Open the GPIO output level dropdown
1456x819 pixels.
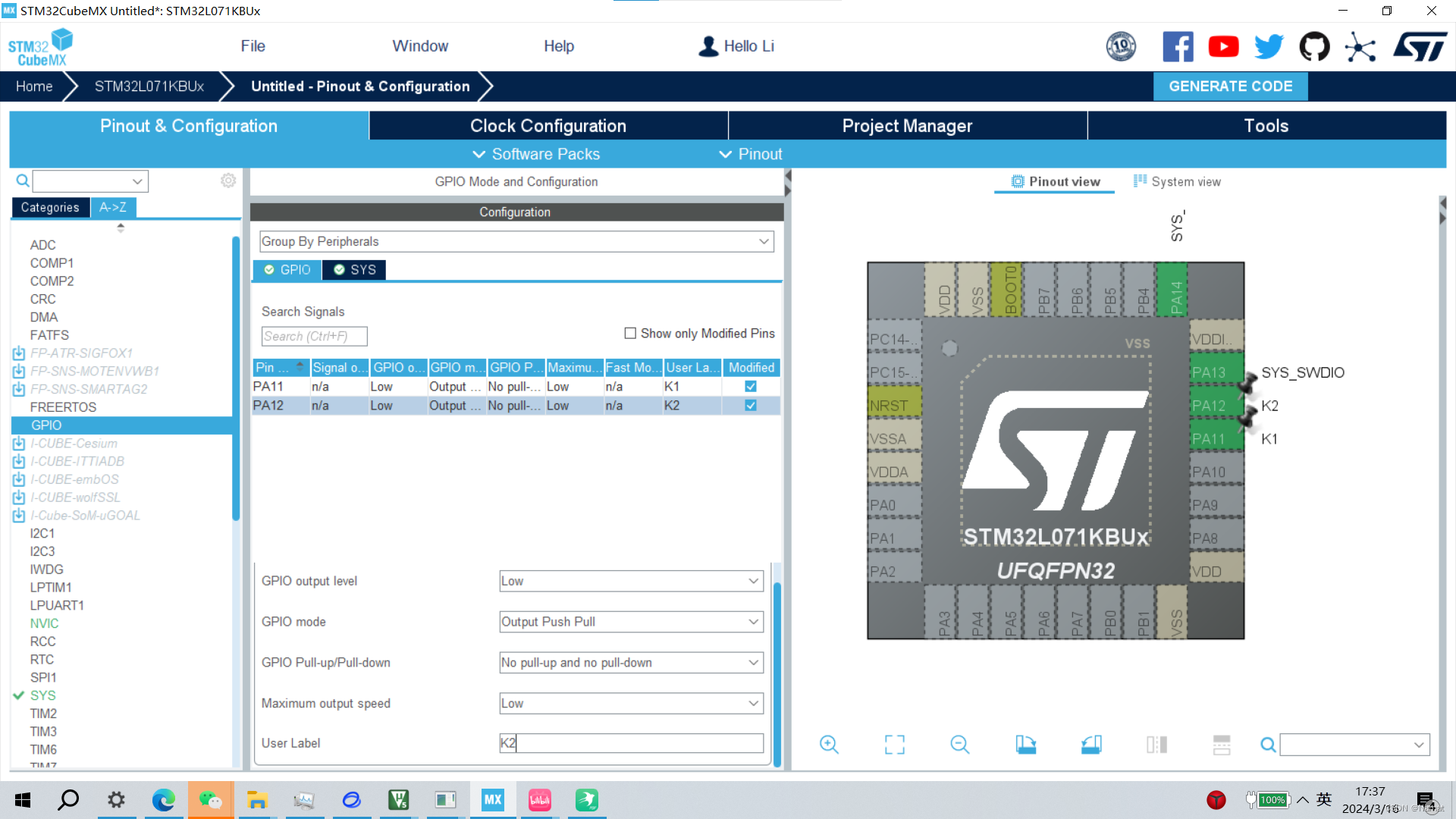coord(631,582)
